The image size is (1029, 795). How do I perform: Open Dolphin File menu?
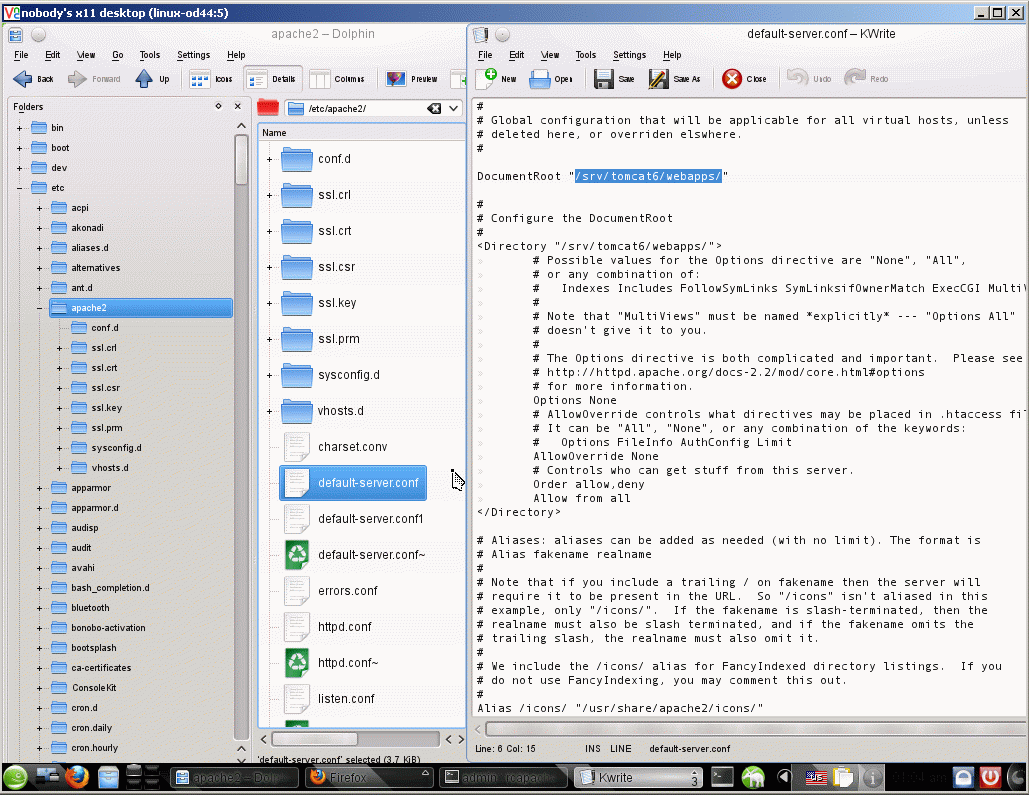pos(21,55)
